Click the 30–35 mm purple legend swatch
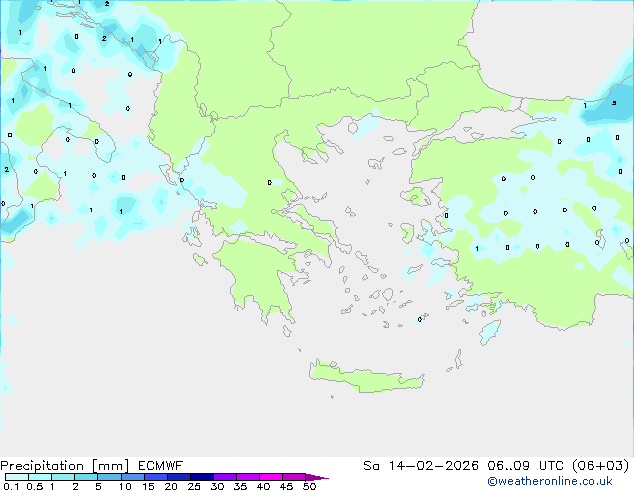 (225, 477)
